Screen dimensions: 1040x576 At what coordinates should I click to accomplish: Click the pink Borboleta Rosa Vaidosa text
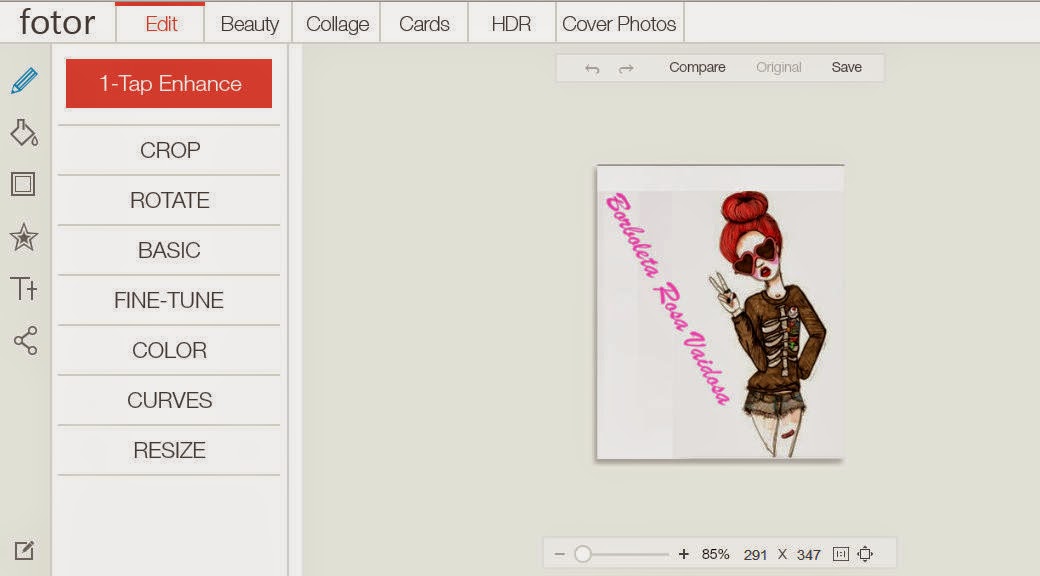pos(667,299)
